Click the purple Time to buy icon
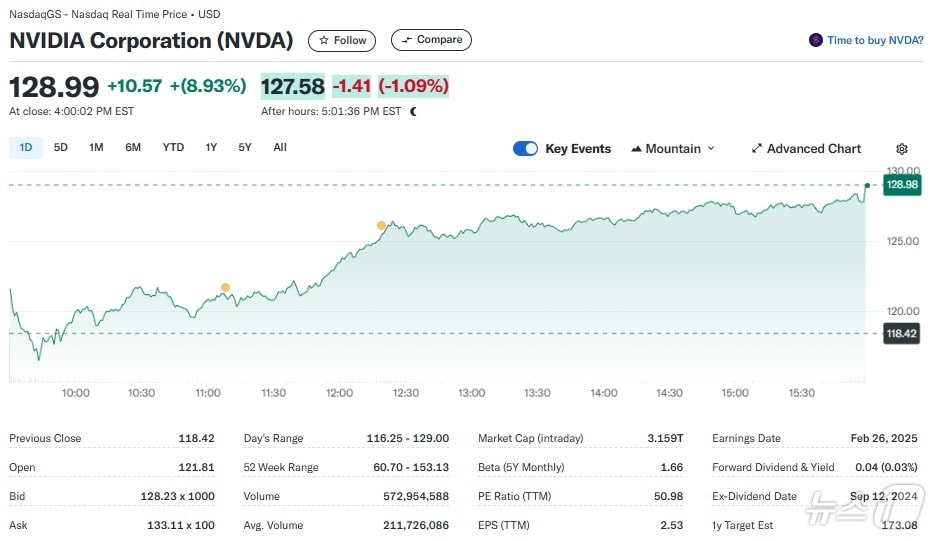This screenshot has height=541, width=935. tap(816, 40)
